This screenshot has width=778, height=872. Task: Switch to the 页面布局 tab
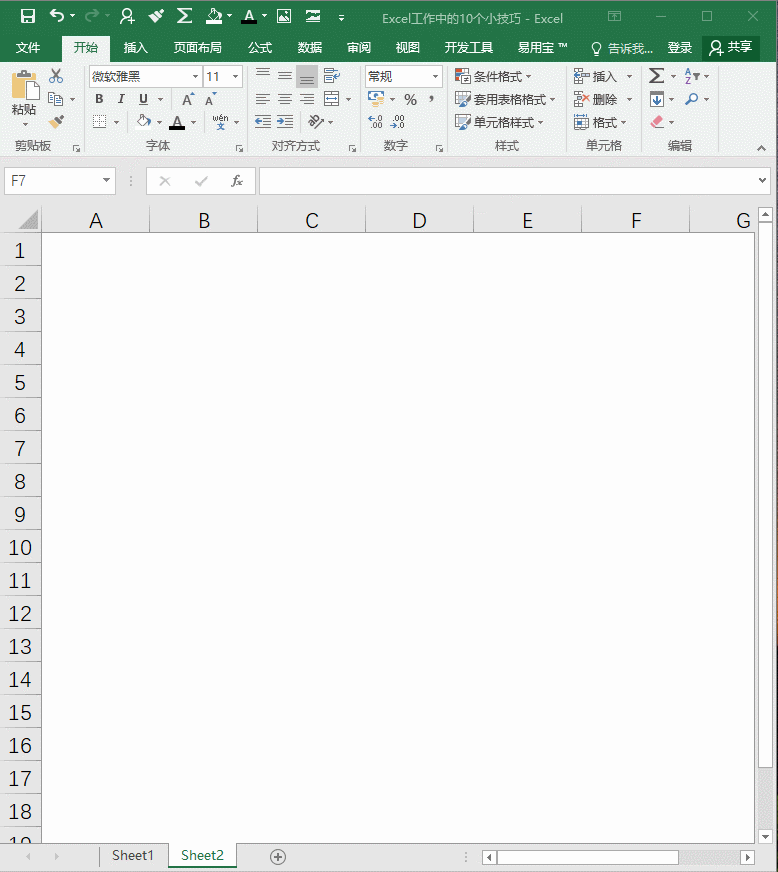tap(197, 48)
